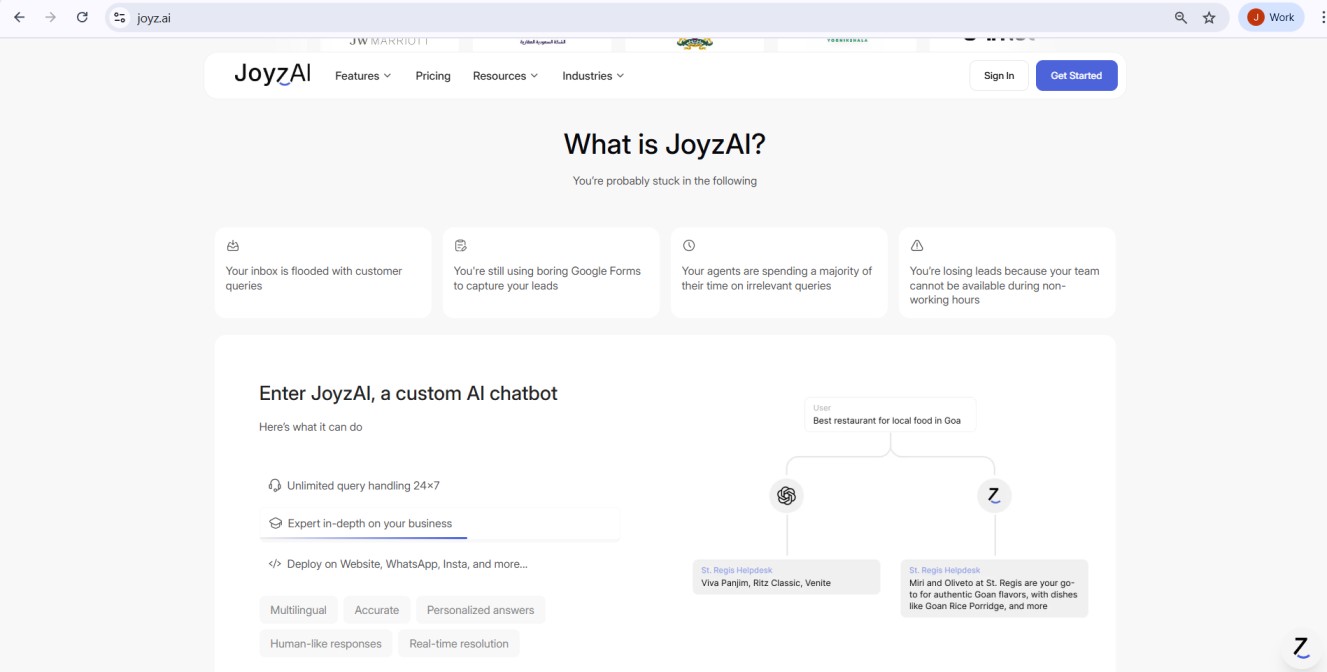This screenshot has width=1327, height=672.
Task: Click the graduation cap icon on Expert in-depth
Action: tap(273, 522)
